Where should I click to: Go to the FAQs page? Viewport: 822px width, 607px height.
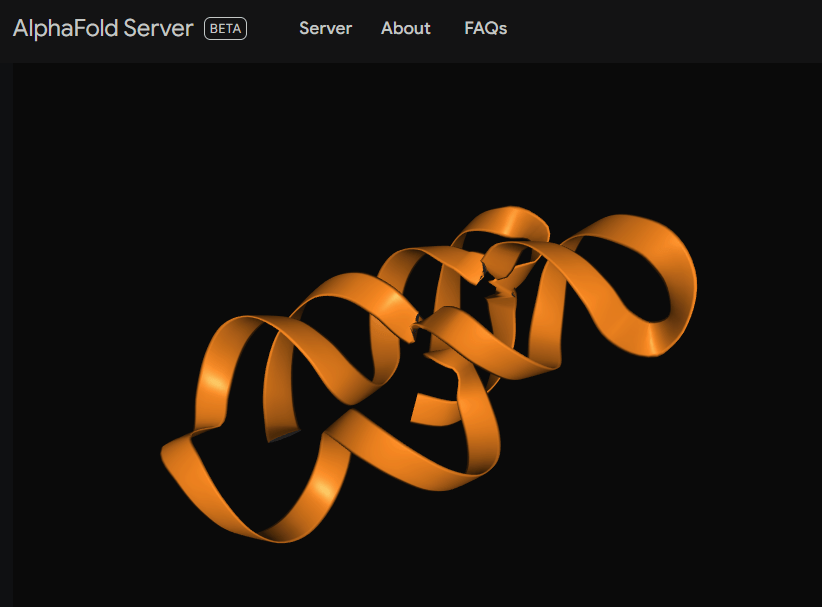(485, 28)
